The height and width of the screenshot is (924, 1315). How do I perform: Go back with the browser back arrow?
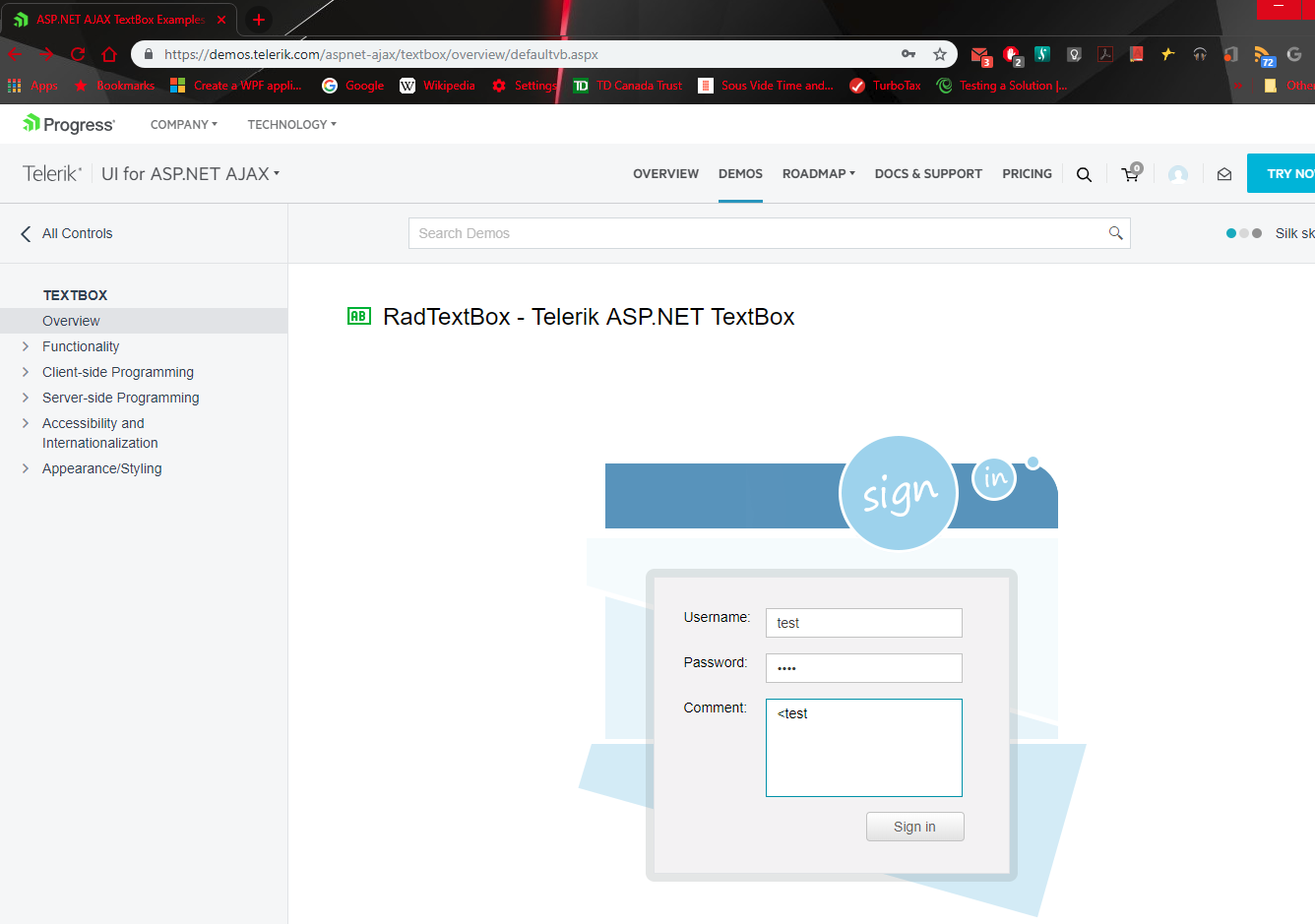click(15, 54)
